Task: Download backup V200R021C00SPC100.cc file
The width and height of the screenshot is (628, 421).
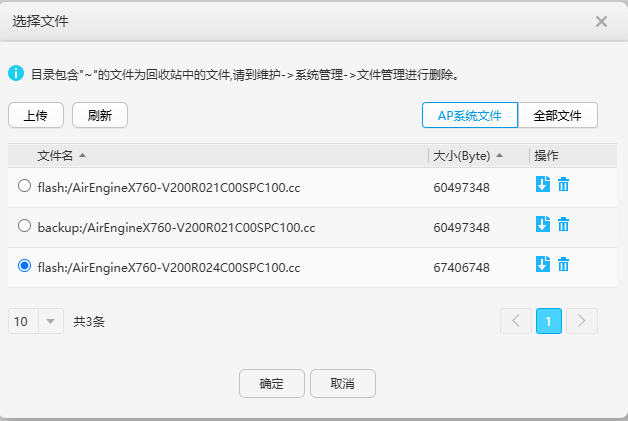Action: coord(542,224)
